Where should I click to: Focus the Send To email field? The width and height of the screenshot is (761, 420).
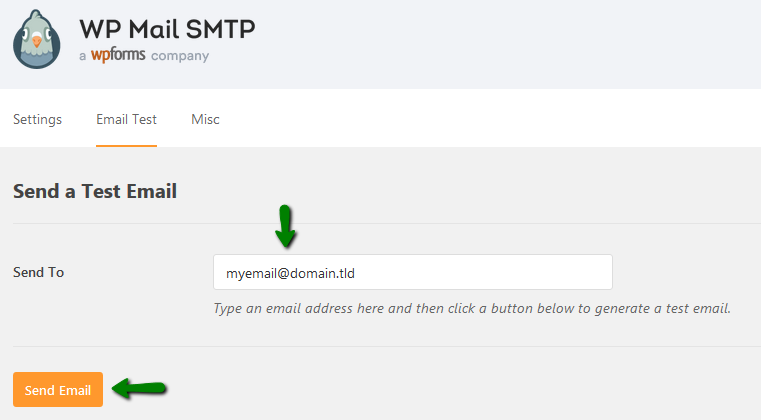tap(413, 272)
